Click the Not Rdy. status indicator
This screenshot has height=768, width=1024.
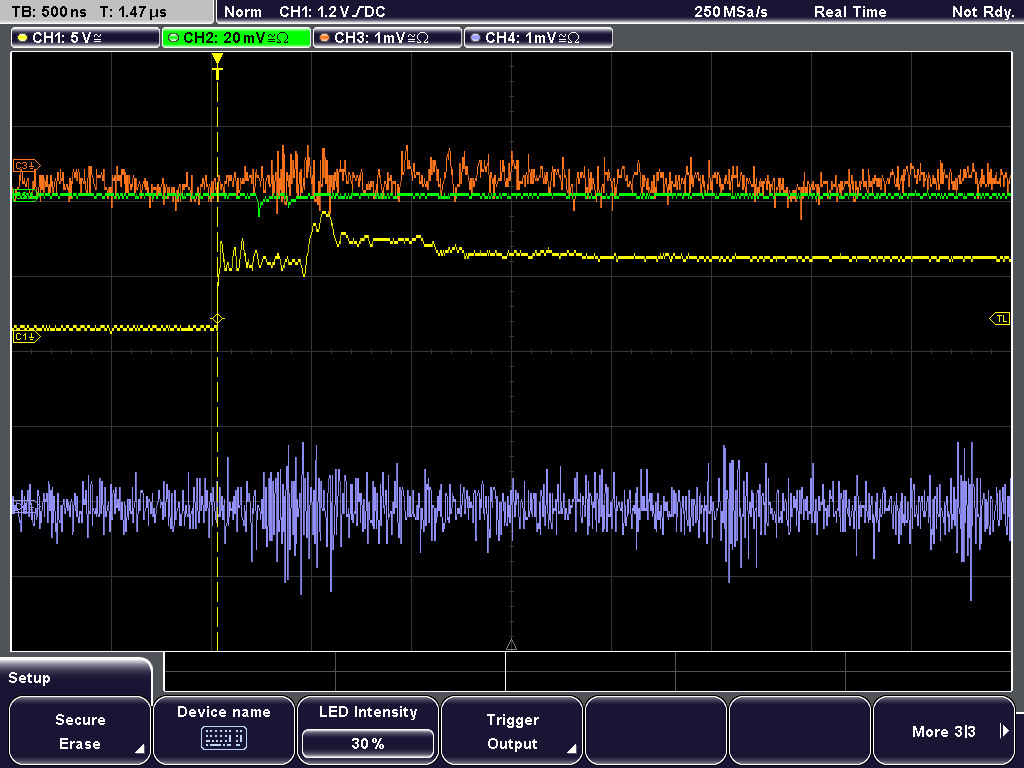984,12
